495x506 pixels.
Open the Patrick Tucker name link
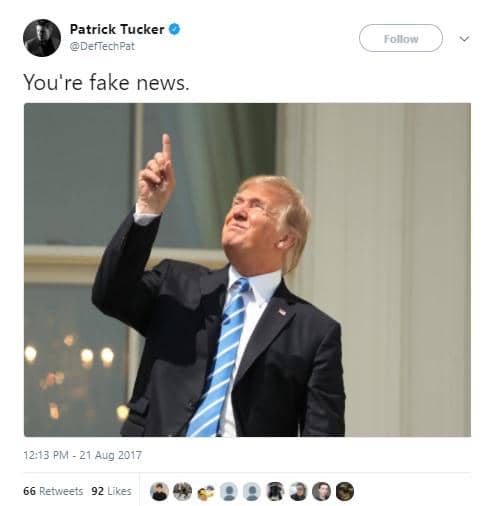(x=117, y=29)
